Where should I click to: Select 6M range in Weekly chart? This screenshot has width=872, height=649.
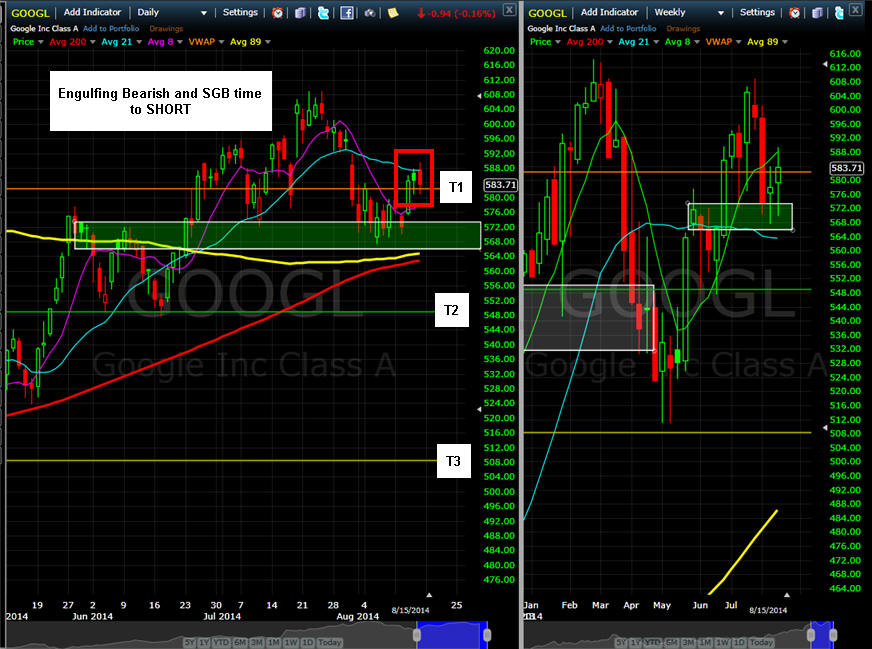(672, 642)
